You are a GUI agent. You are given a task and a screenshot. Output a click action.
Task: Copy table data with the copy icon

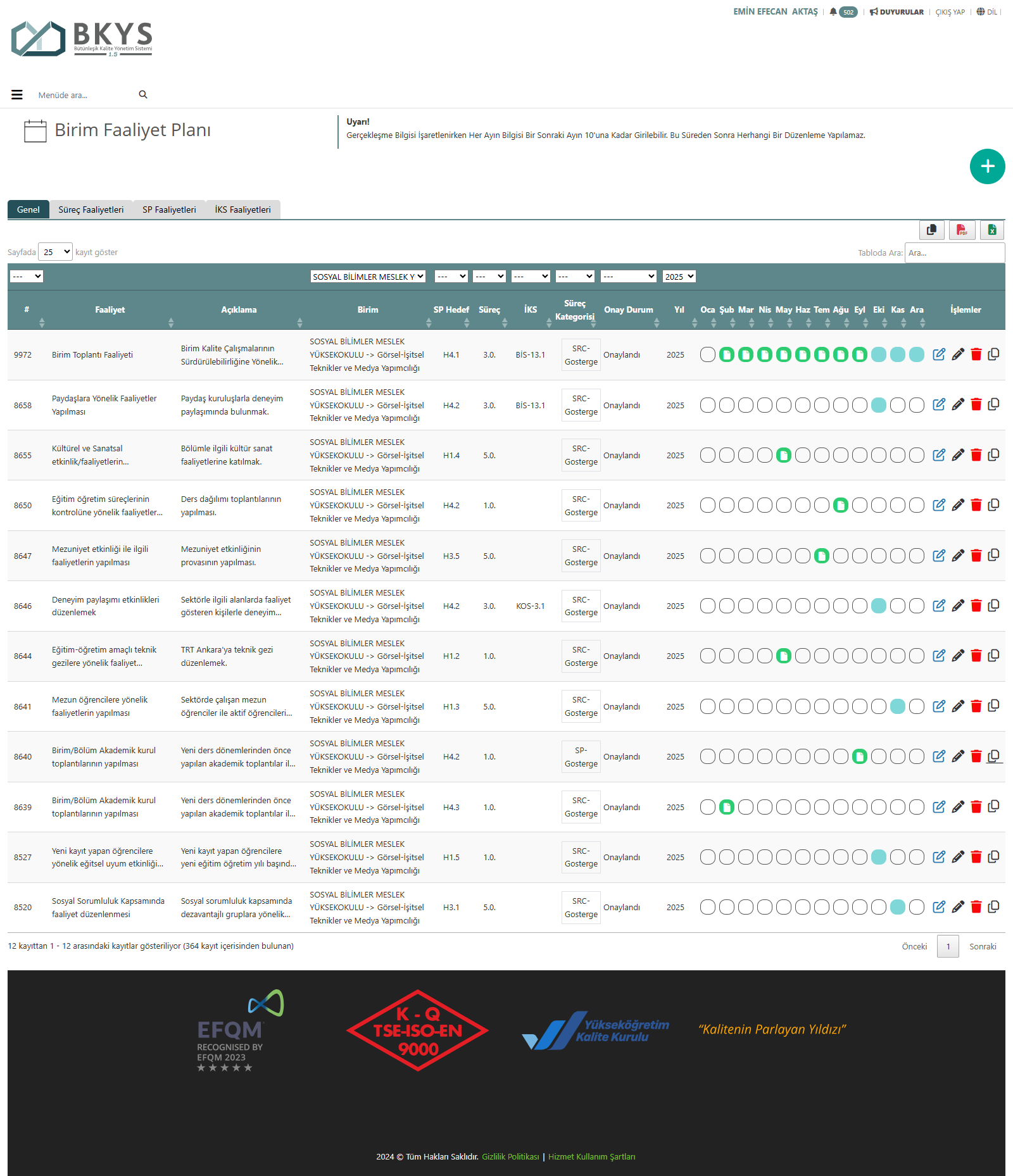931,230
